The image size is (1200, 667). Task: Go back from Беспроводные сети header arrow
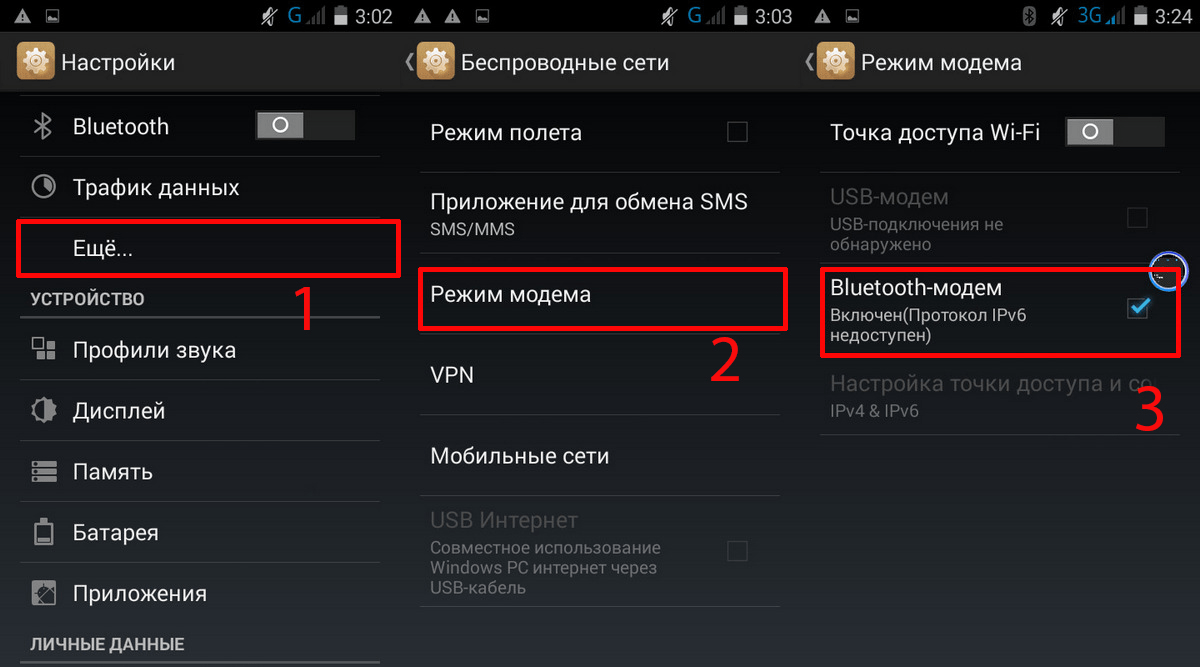[x=409, y=62]
